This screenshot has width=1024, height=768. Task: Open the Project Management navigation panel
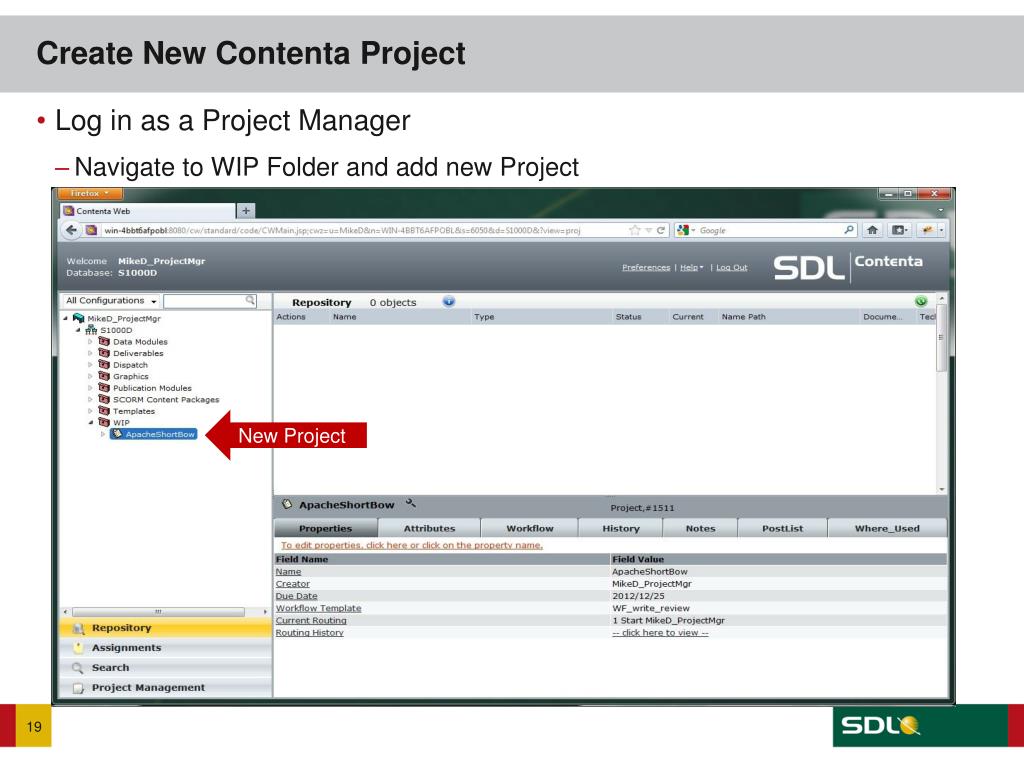[x=165, y=688]
